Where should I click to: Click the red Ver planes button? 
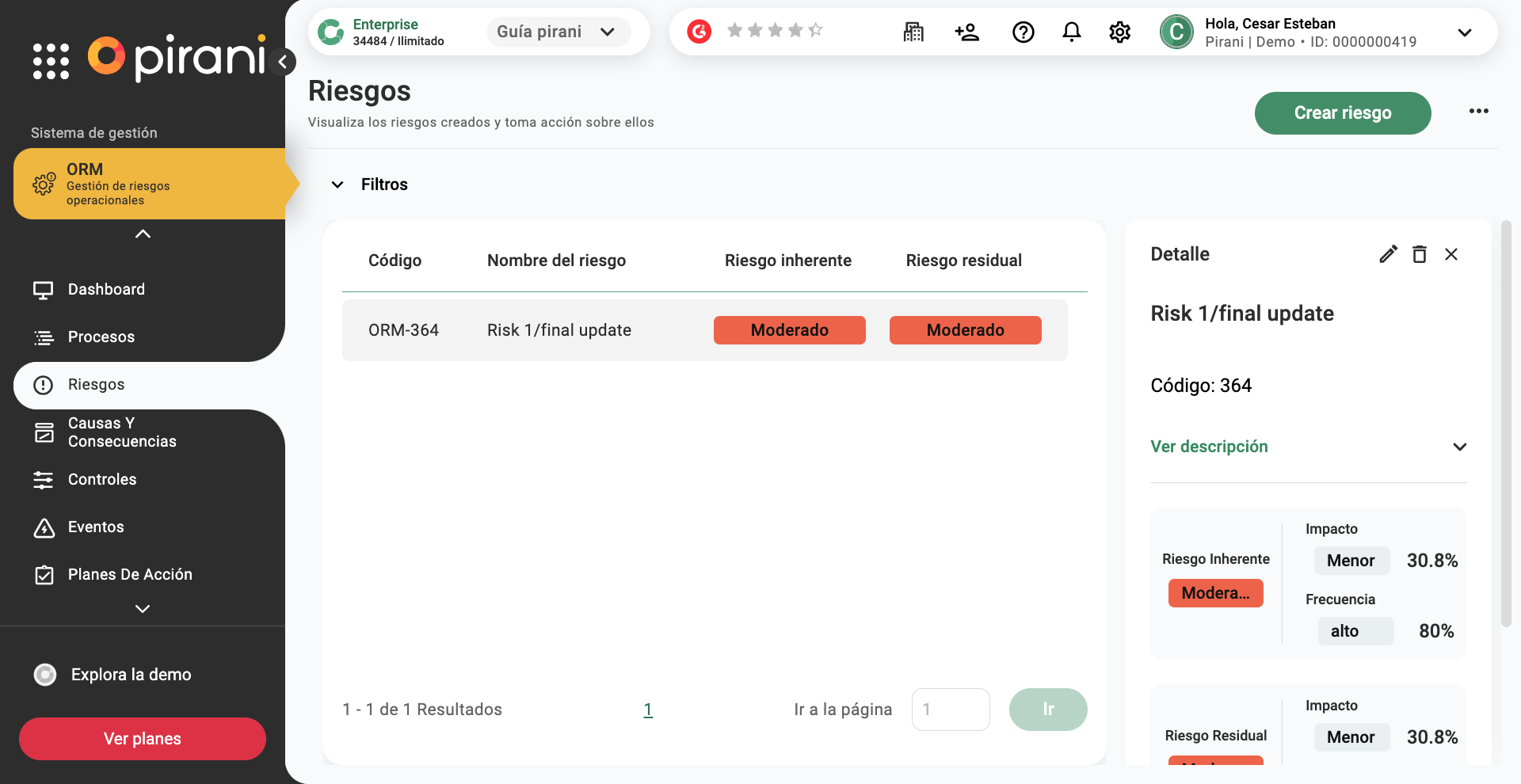click(143, 739)
